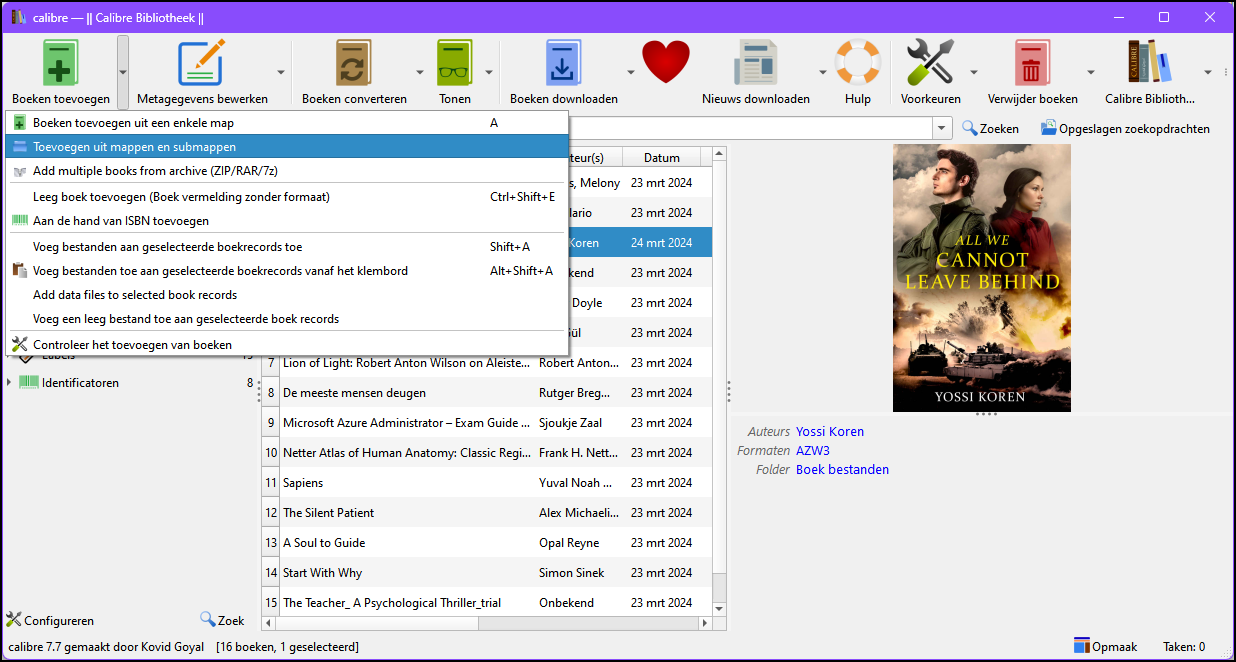Screen dimensions: 1236x662
Task: Click the Taken: 0 jobs indicator
Action: click(1184, 647)
